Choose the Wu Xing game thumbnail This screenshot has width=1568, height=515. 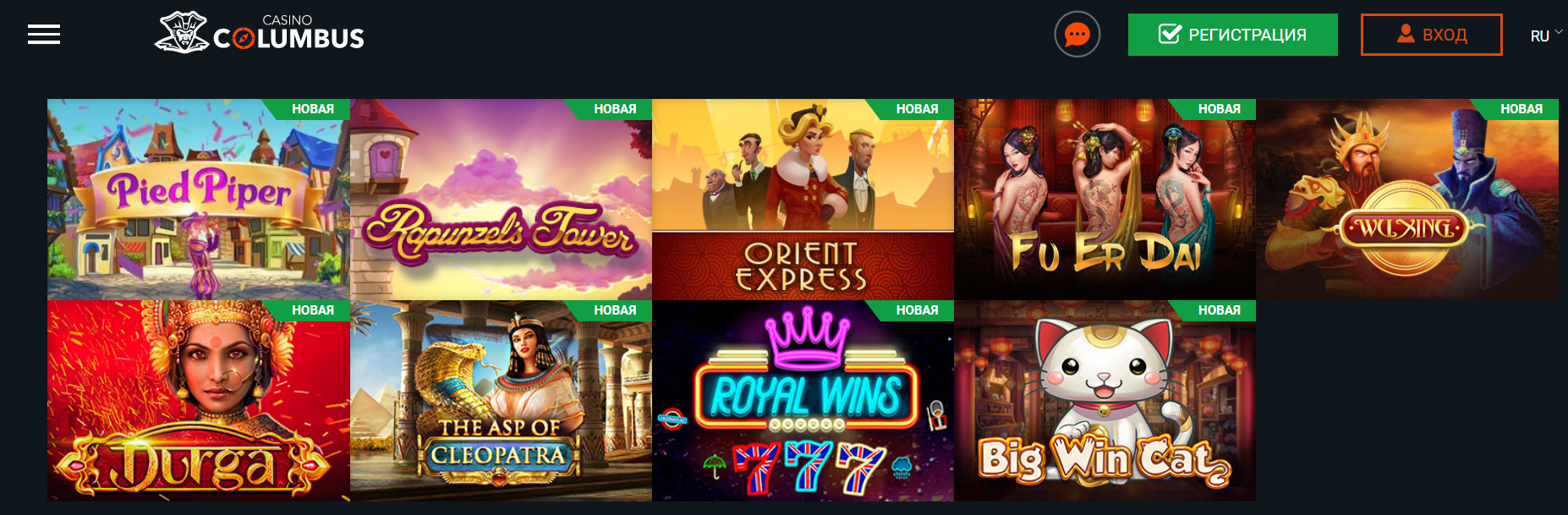point(1407,200)
